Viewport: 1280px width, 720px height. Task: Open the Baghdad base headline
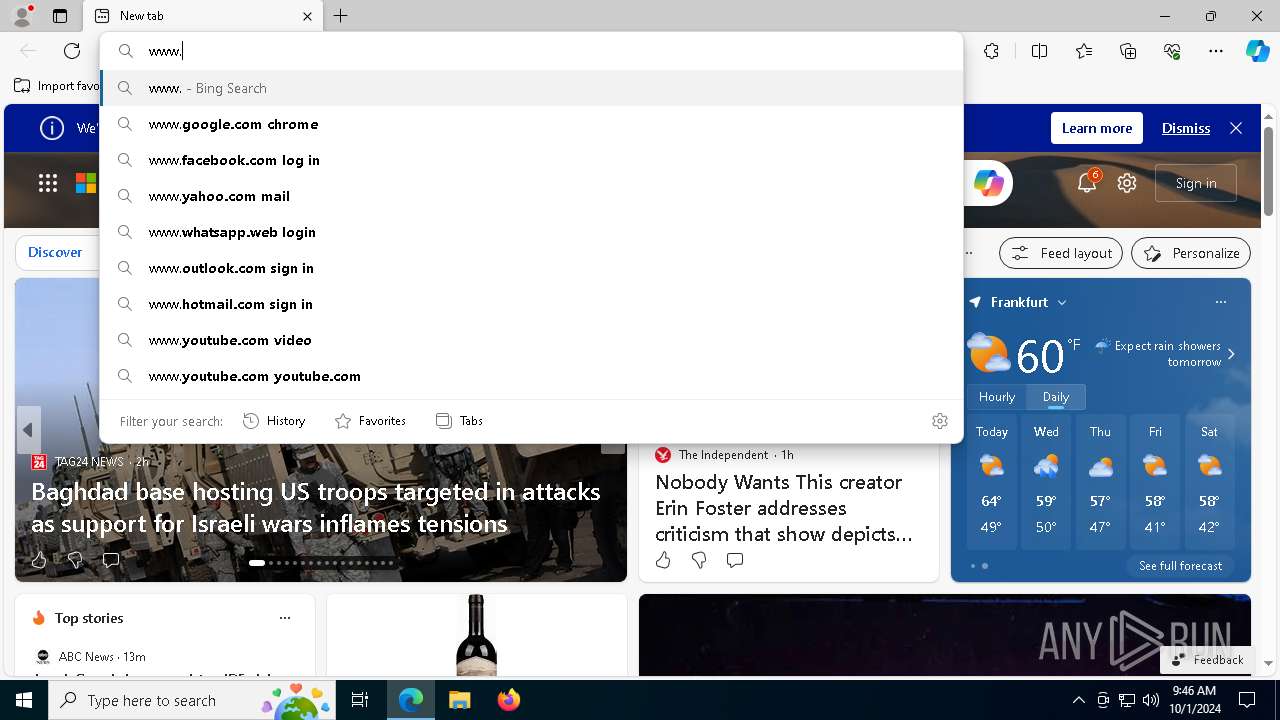tap(316, 508)
